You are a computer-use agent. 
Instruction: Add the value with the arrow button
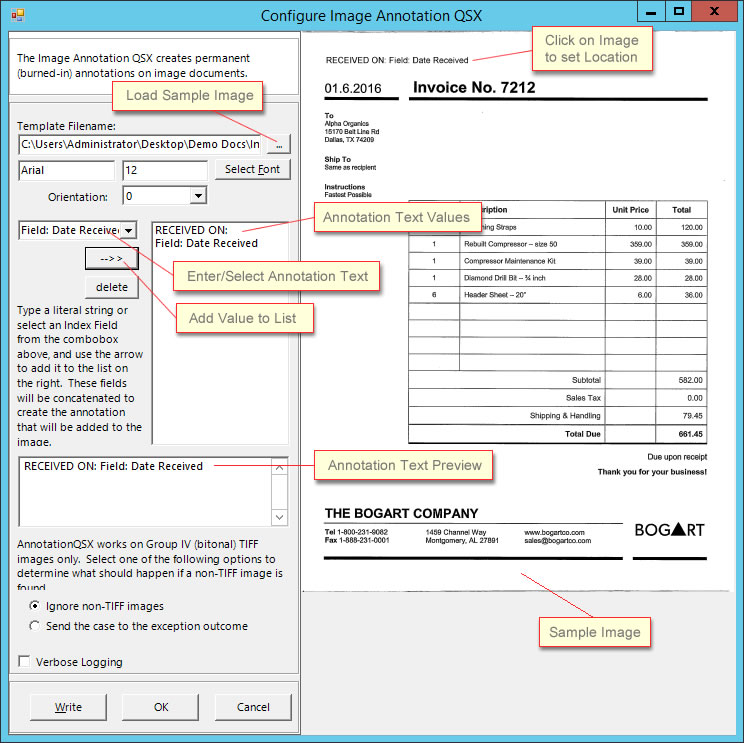[112, 259]
